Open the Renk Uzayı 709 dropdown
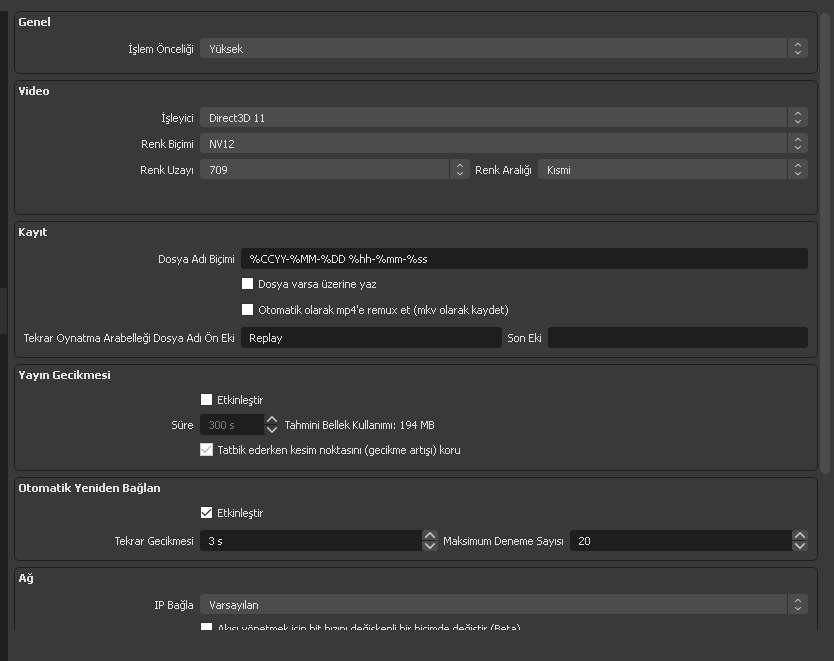This screenshot has height=661, width=834. pos(334,170)
